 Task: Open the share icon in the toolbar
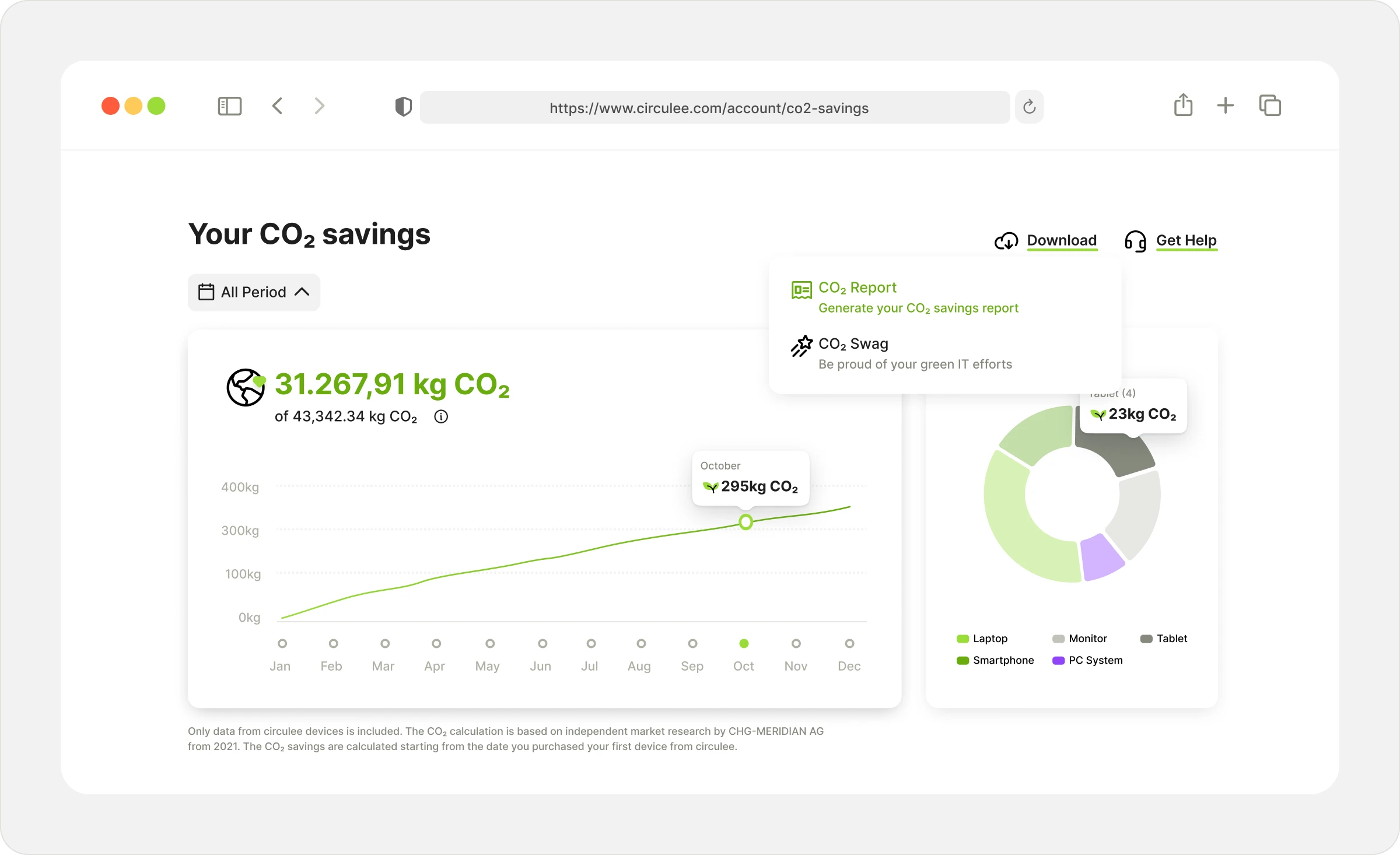[1183, 106]
